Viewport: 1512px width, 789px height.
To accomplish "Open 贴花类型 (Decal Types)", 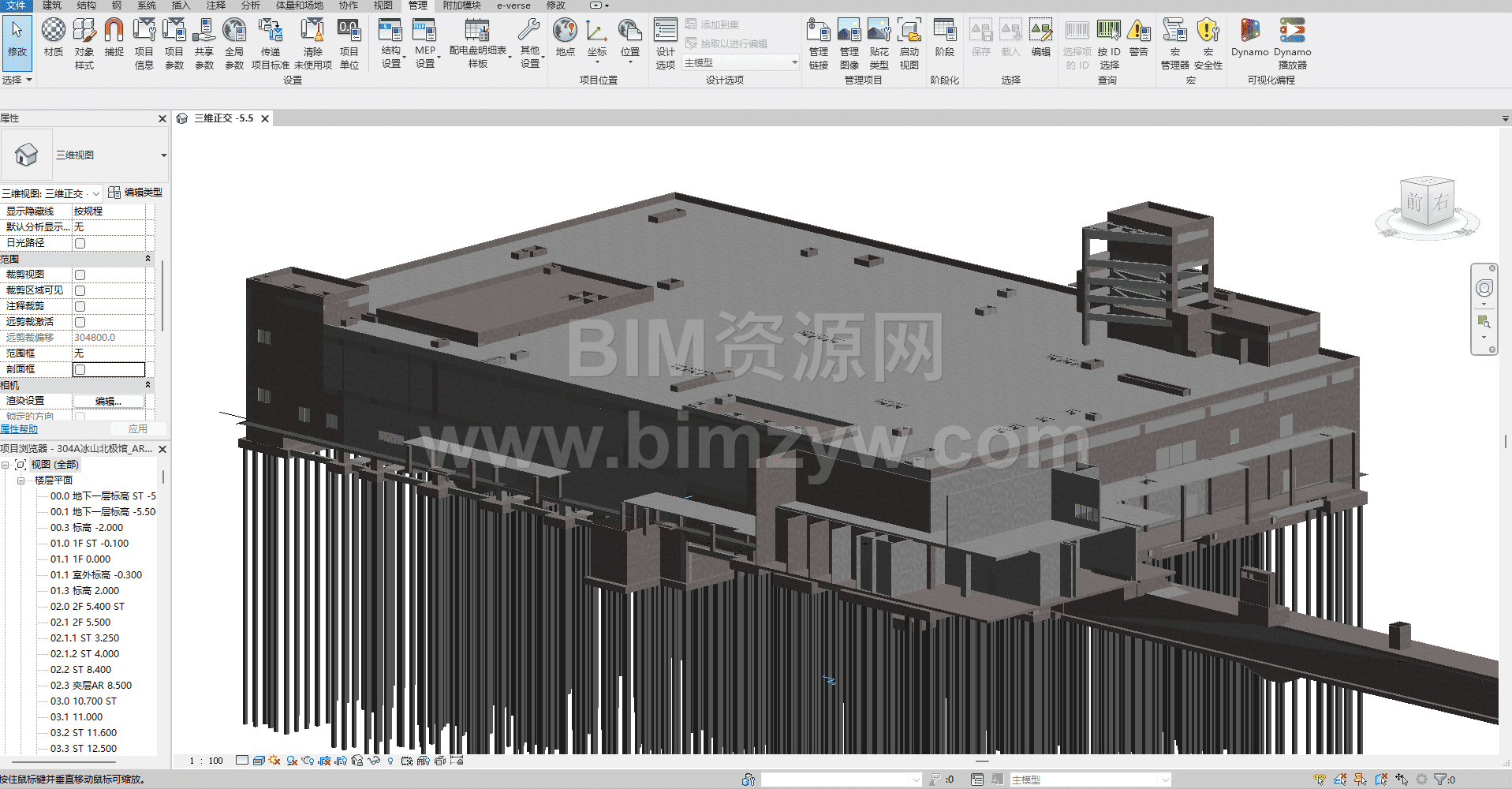I will [879, 43].
